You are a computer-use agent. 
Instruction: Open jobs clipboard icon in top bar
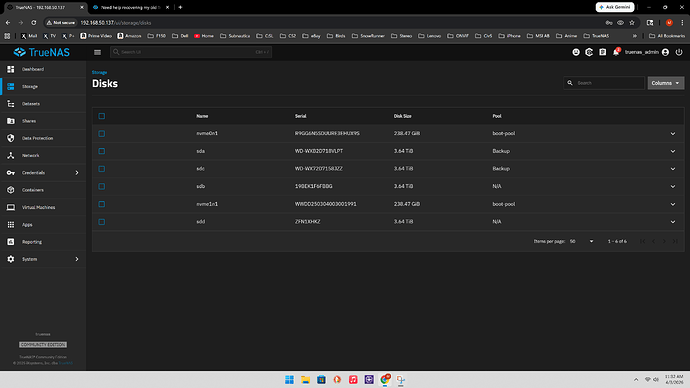pos(602,52)
